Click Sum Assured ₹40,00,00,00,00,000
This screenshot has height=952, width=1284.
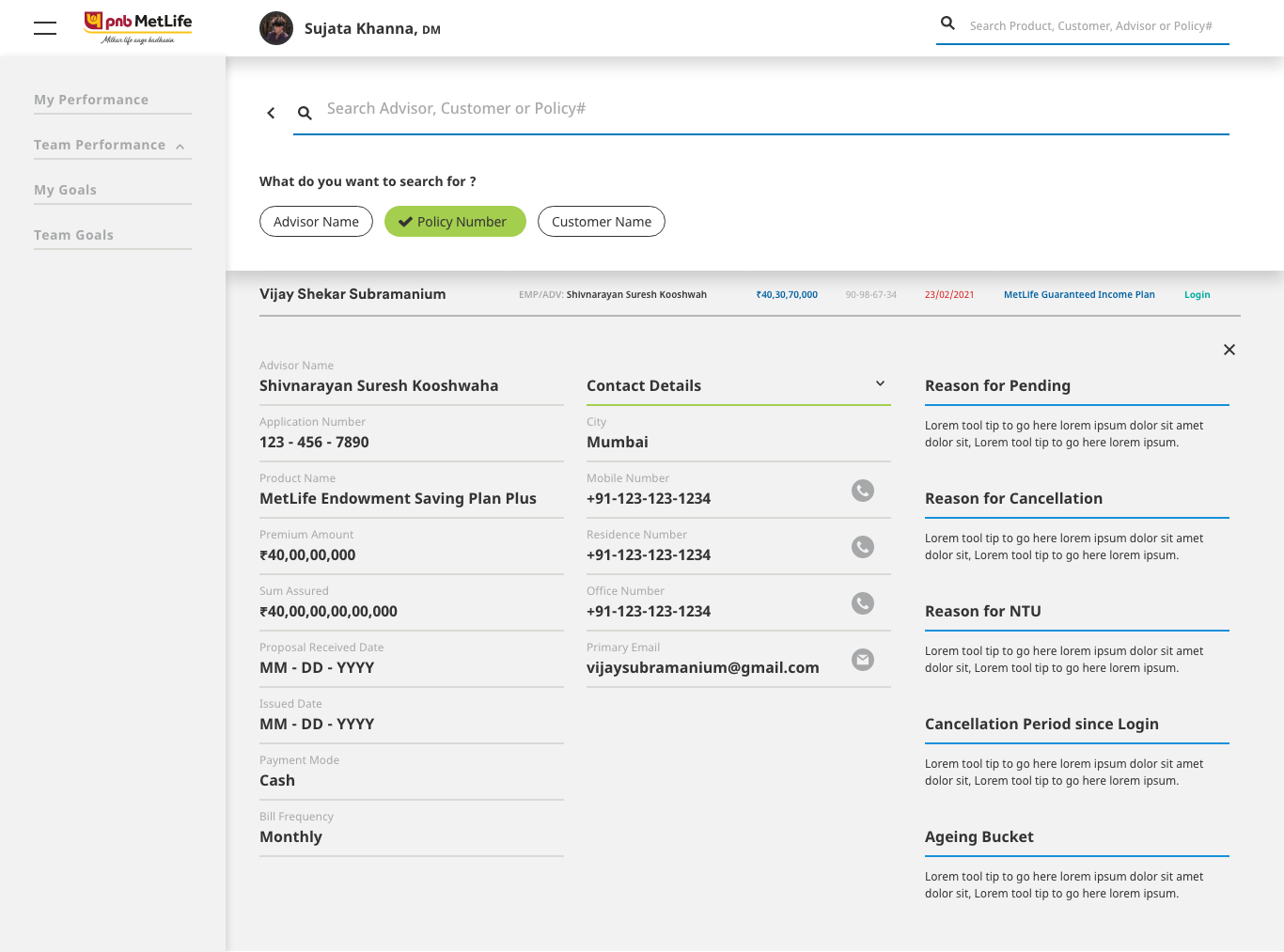[328, 612]
